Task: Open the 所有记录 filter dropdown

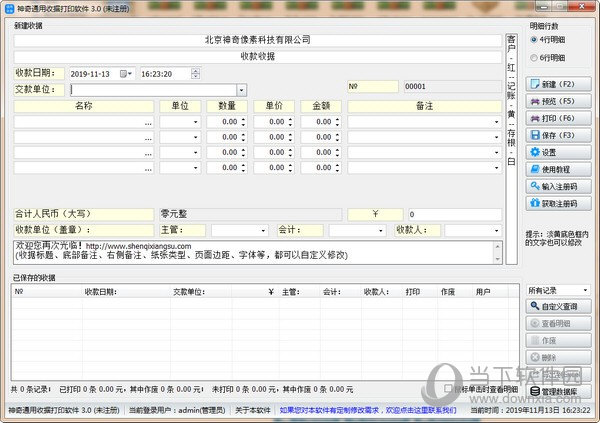Action: (585, 290)
